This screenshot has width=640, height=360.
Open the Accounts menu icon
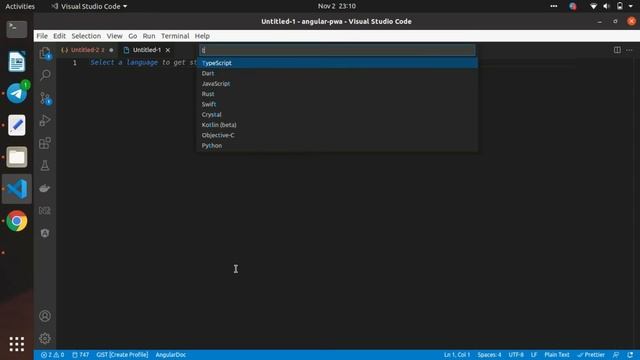[x=45, y=316]
